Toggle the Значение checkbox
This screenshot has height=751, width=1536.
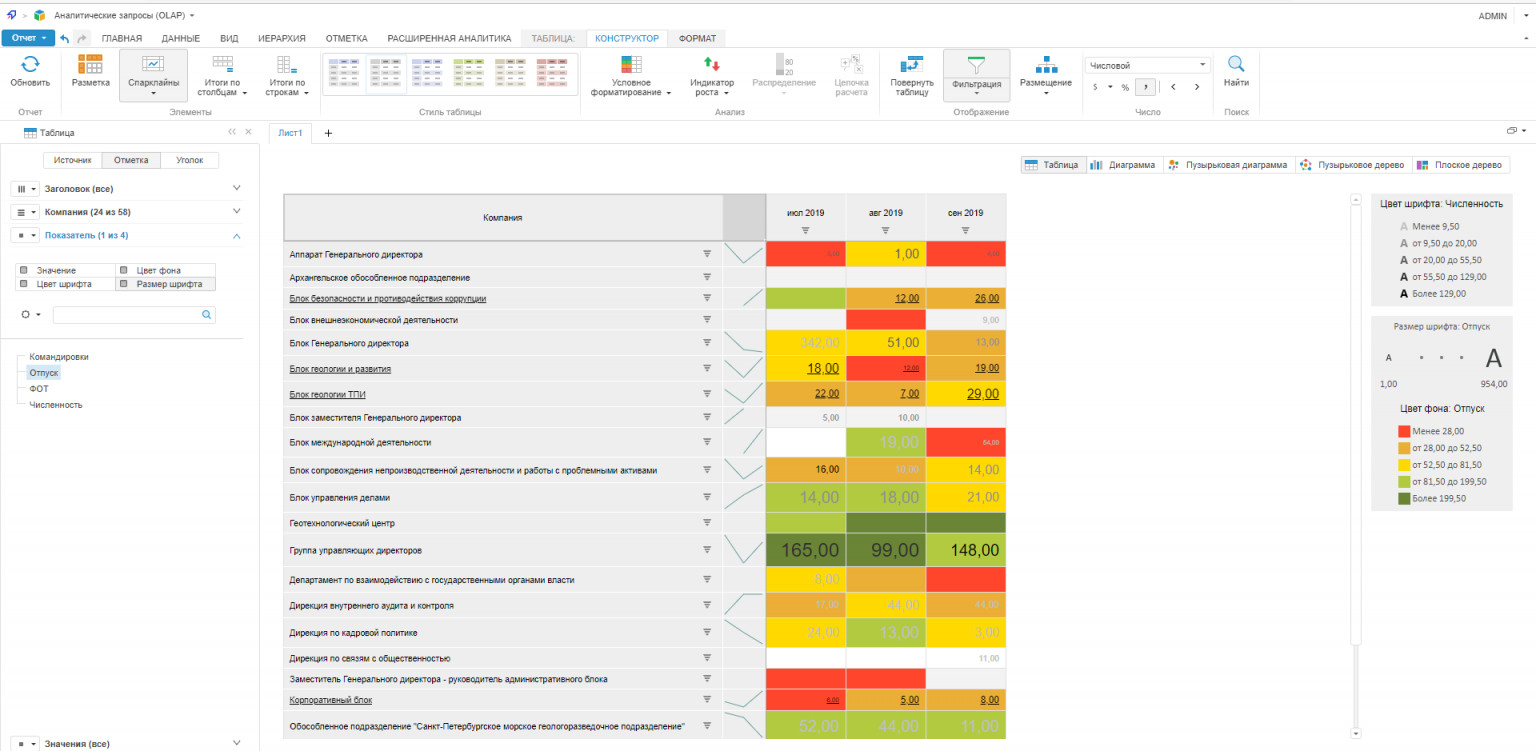[24, 271]
